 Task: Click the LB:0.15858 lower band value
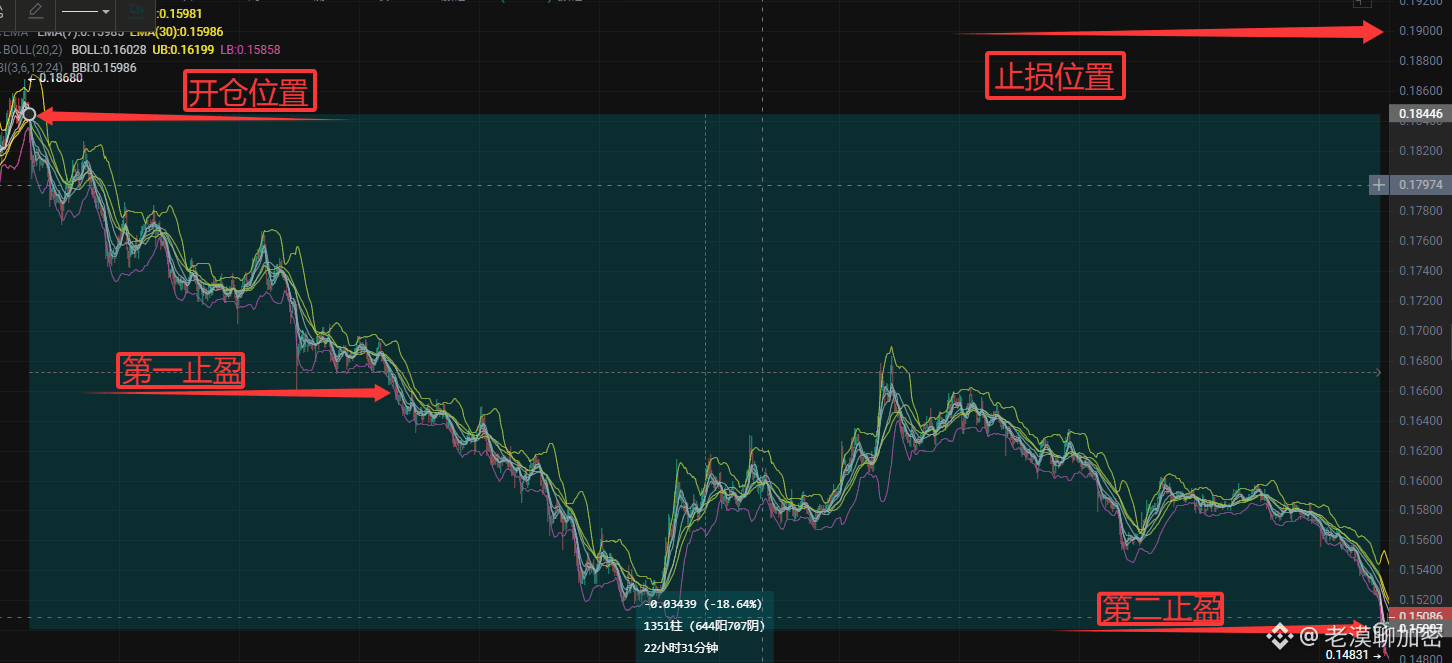pyautogui.click(x=250, y=49)
